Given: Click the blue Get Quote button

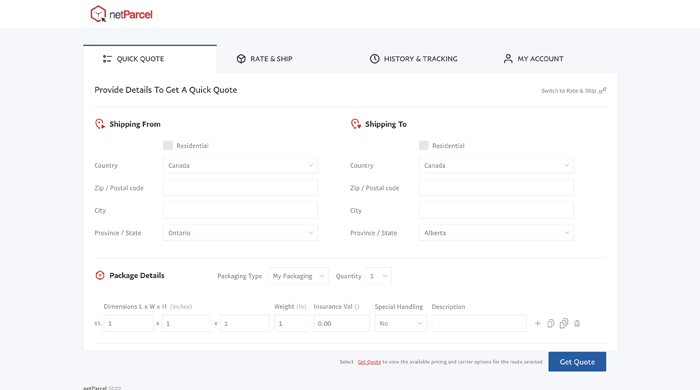Looking at the screenshot, I should (577, 361).
